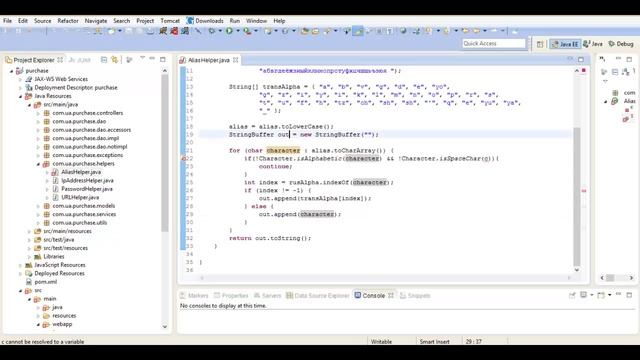Image resolution: width=640 pixels, height=360 pixels.
Task: Collapse all in Project Explorer toolbar
Action: coord(104,60)
